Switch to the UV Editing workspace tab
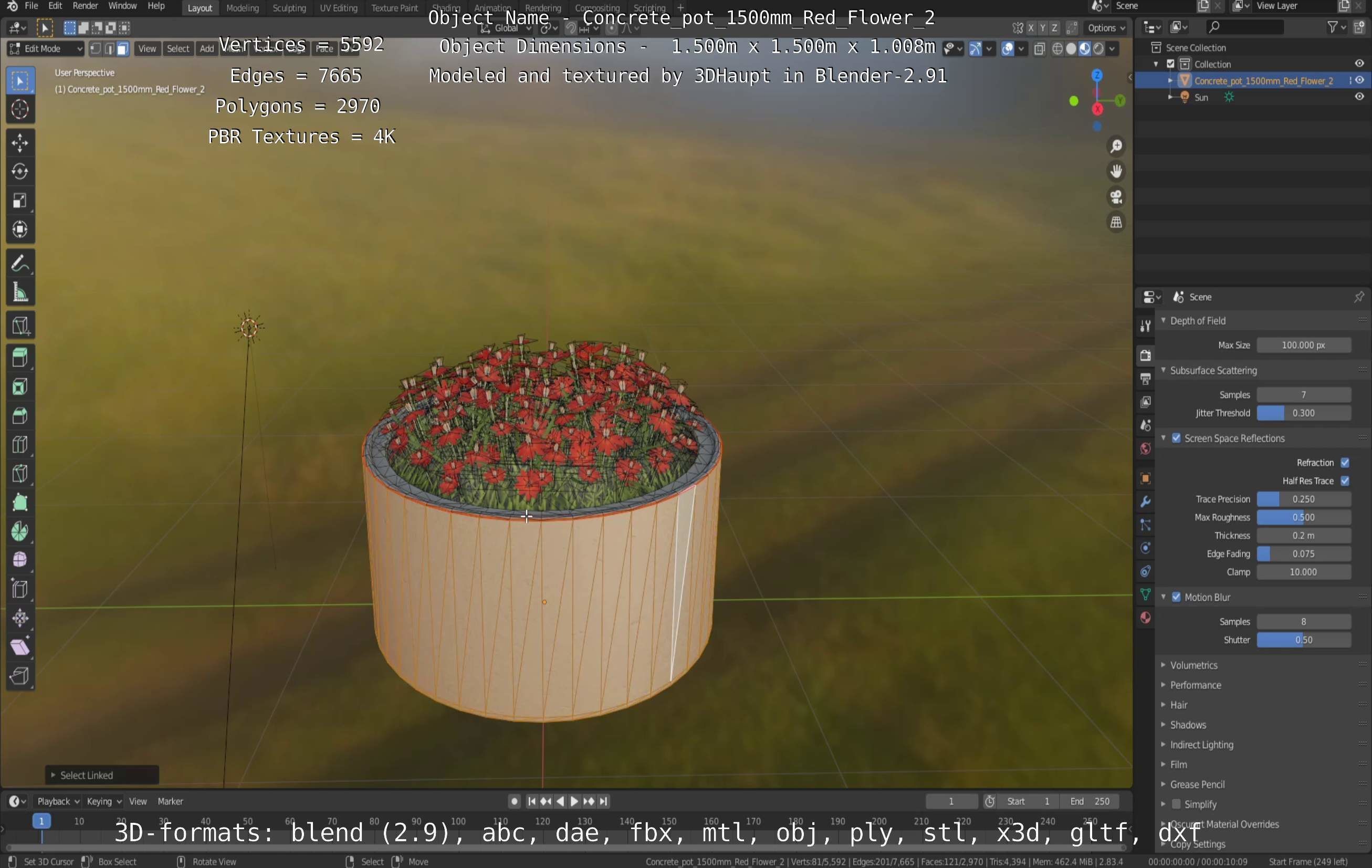Image resolution: width=1372 pixels, height=868 pixels. click(x=339, y=8)
